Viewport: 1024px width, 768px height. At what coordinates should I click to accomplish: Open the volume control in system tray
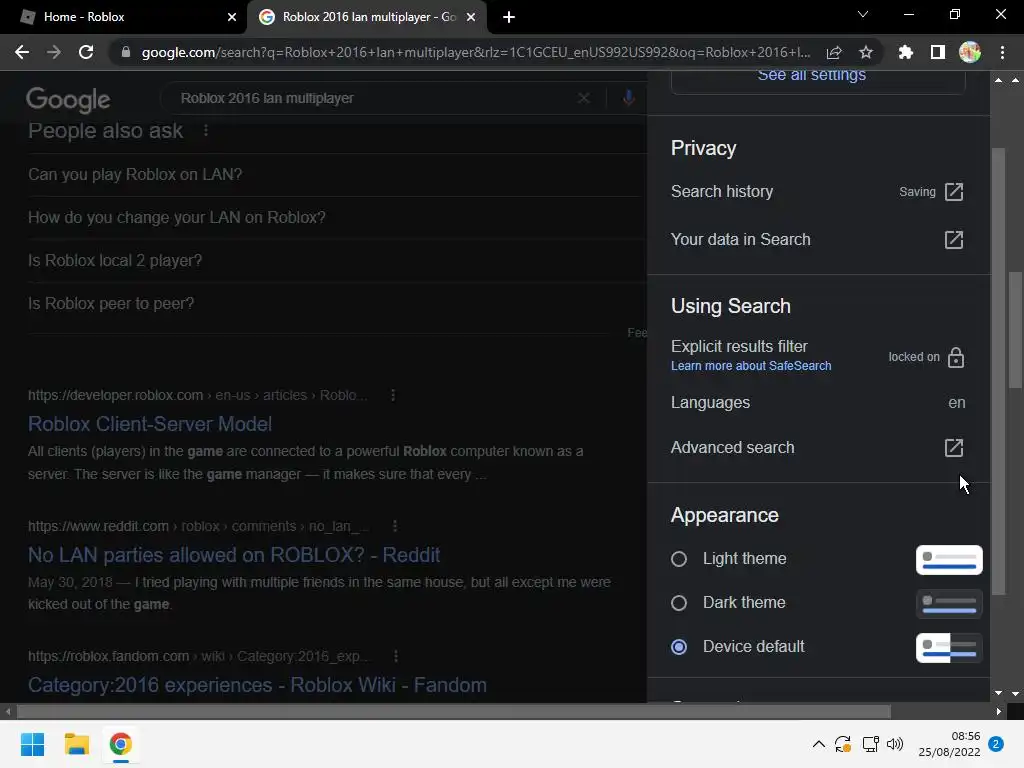pyautogui.click(x=895, y=744)
